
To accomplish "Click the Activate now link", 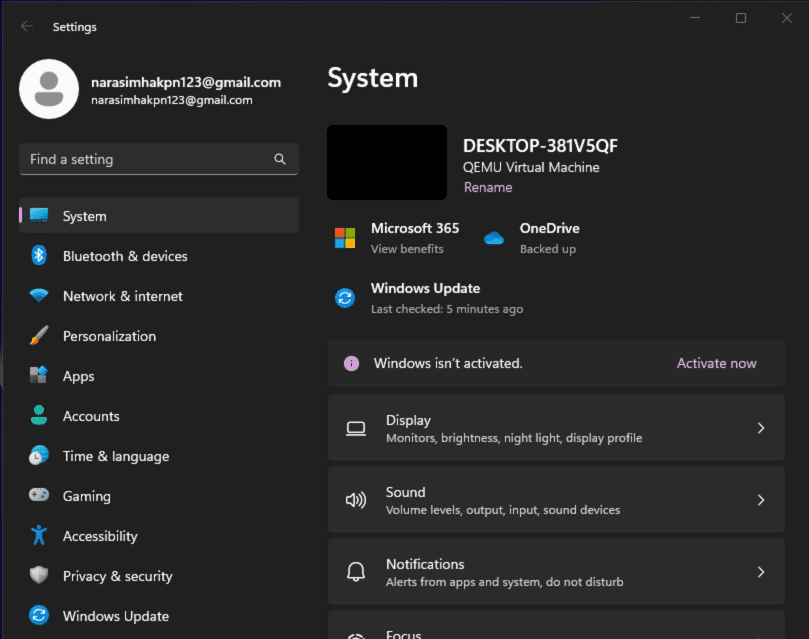I will tap(716, 363).
